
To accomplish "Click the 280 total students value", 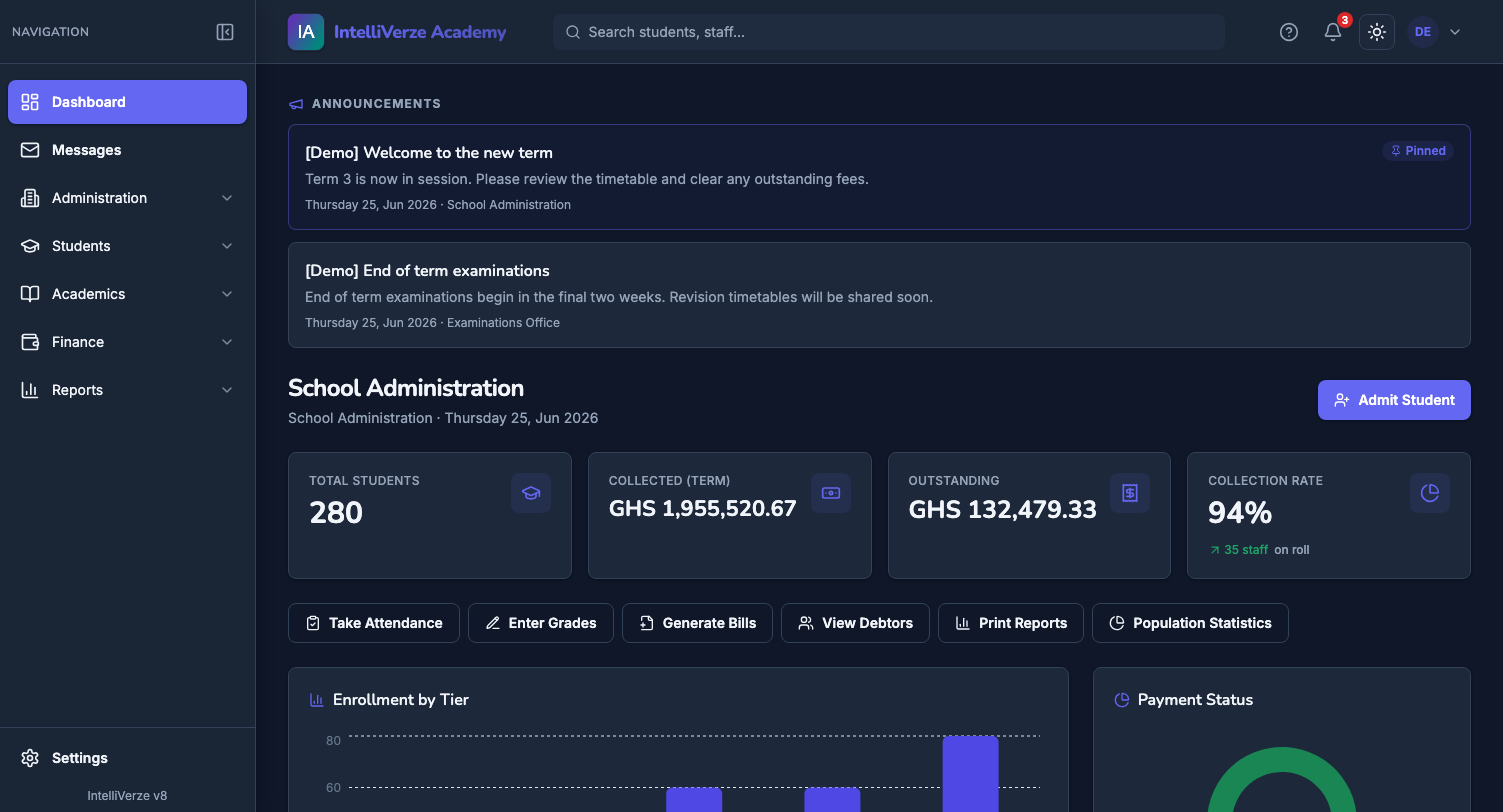I will [336, 513].
